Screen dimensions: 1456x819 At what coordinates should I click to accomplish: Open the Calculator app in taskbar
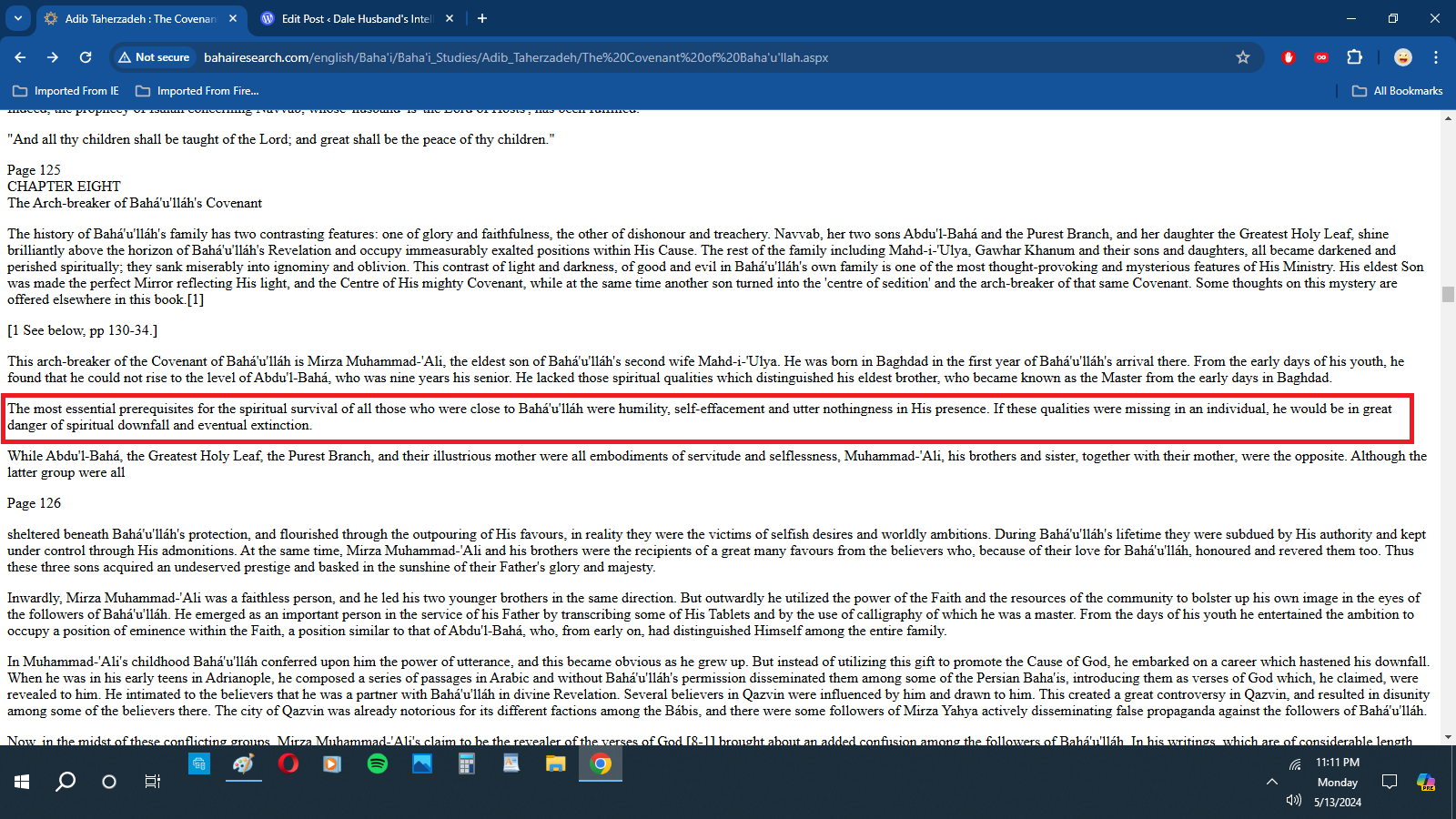[466, 763]
